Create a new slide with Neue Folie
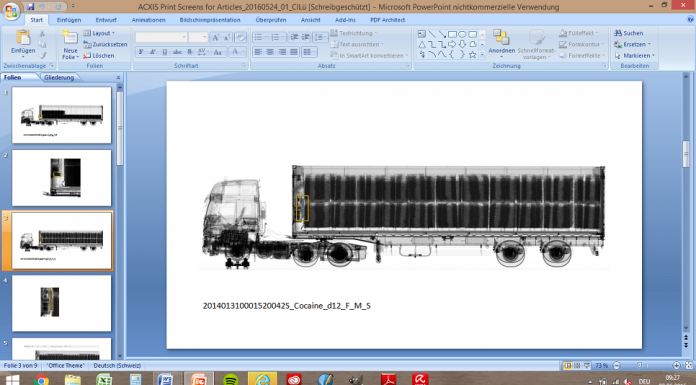 point(70,44)
